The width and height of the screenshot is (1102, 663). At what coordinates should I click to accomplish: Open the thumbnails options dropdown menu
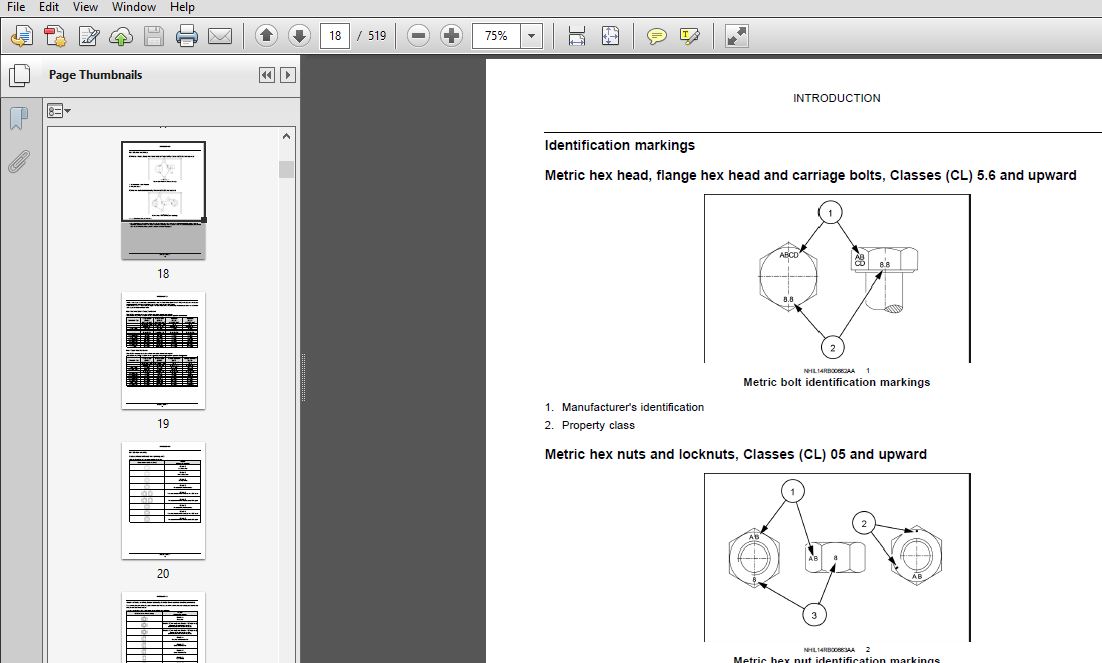59,111
